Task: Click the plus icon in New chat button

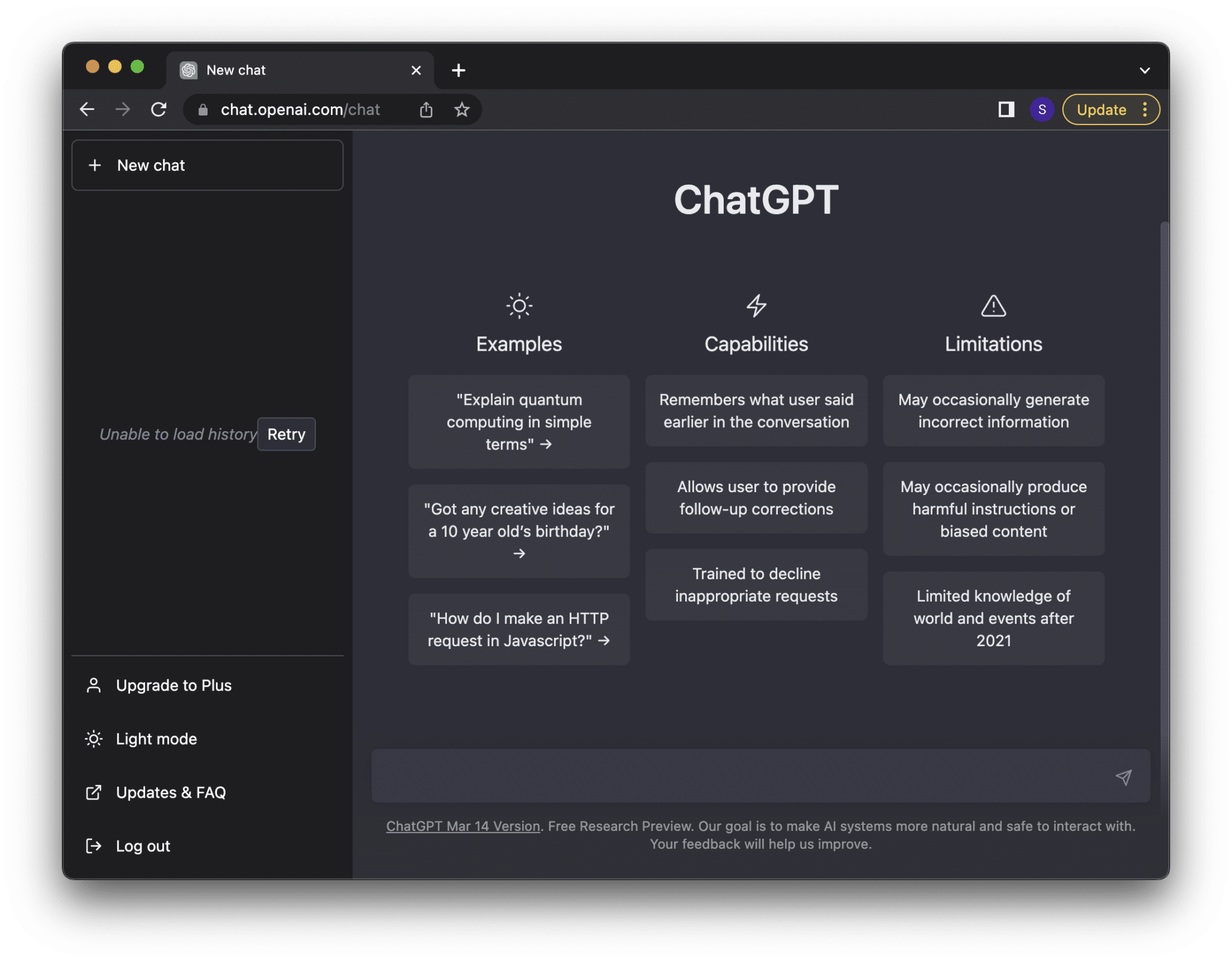Action: tap(95, 165)
